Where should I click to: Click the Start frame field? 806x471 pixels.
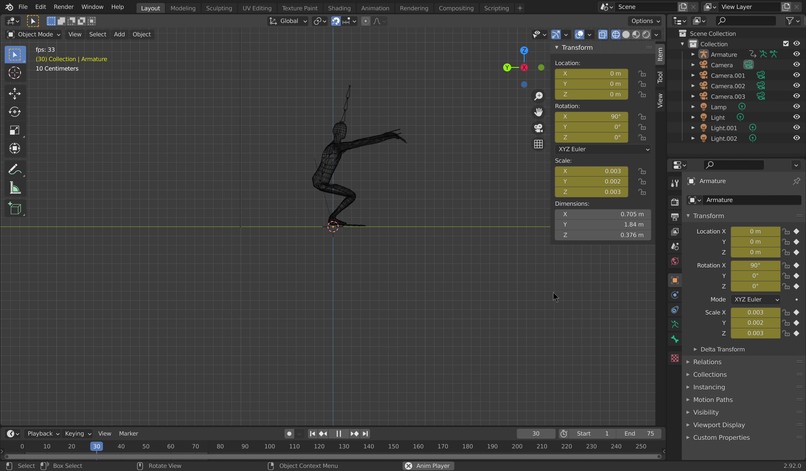[x=592, y=434]
